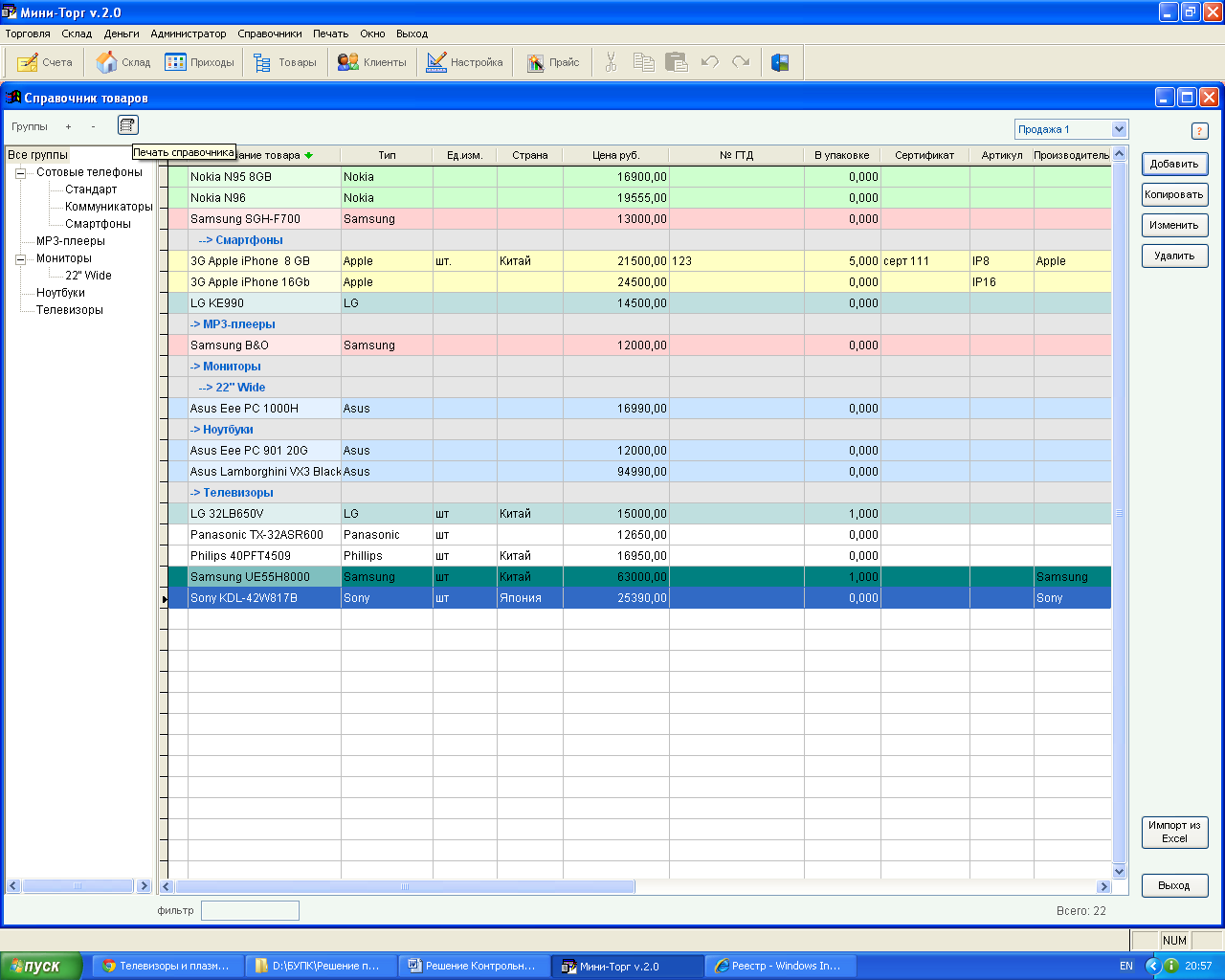Select the Смартфоны tree item
The height and width of the screenshot is (980, 1225).
coord(98,224)
